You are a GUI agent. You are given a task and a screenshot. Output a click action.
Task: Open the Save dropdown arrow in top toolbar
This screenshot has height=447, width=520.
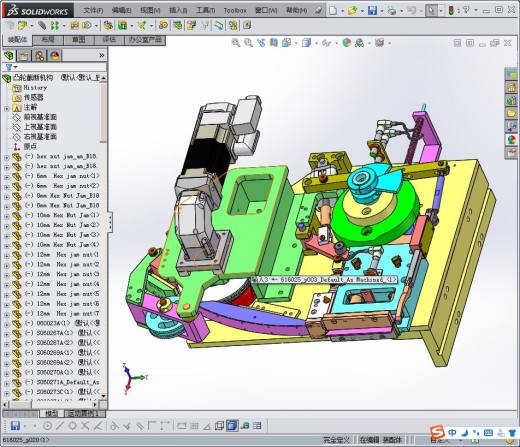click(x=381, y=11)
